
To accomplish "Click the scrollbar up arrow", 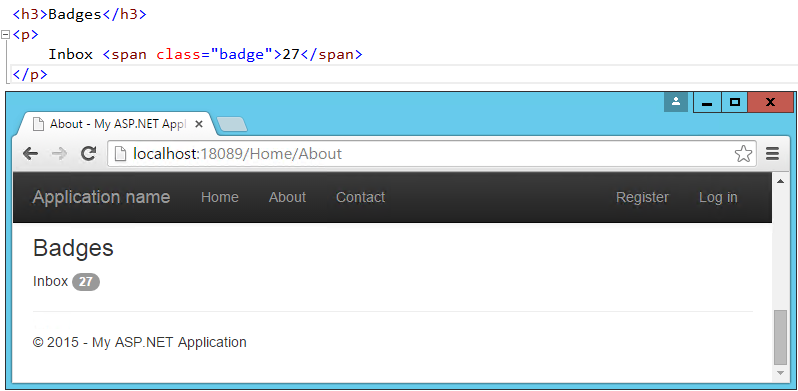I will 780,181.
